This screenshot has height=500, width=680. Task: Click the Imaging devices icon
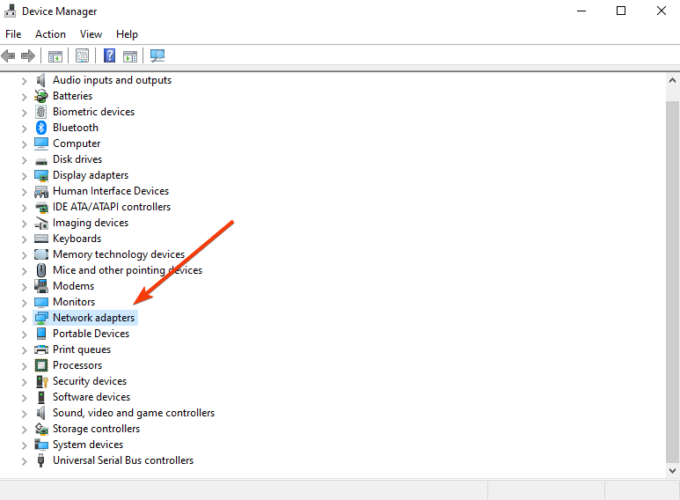(x=41, y=223)
